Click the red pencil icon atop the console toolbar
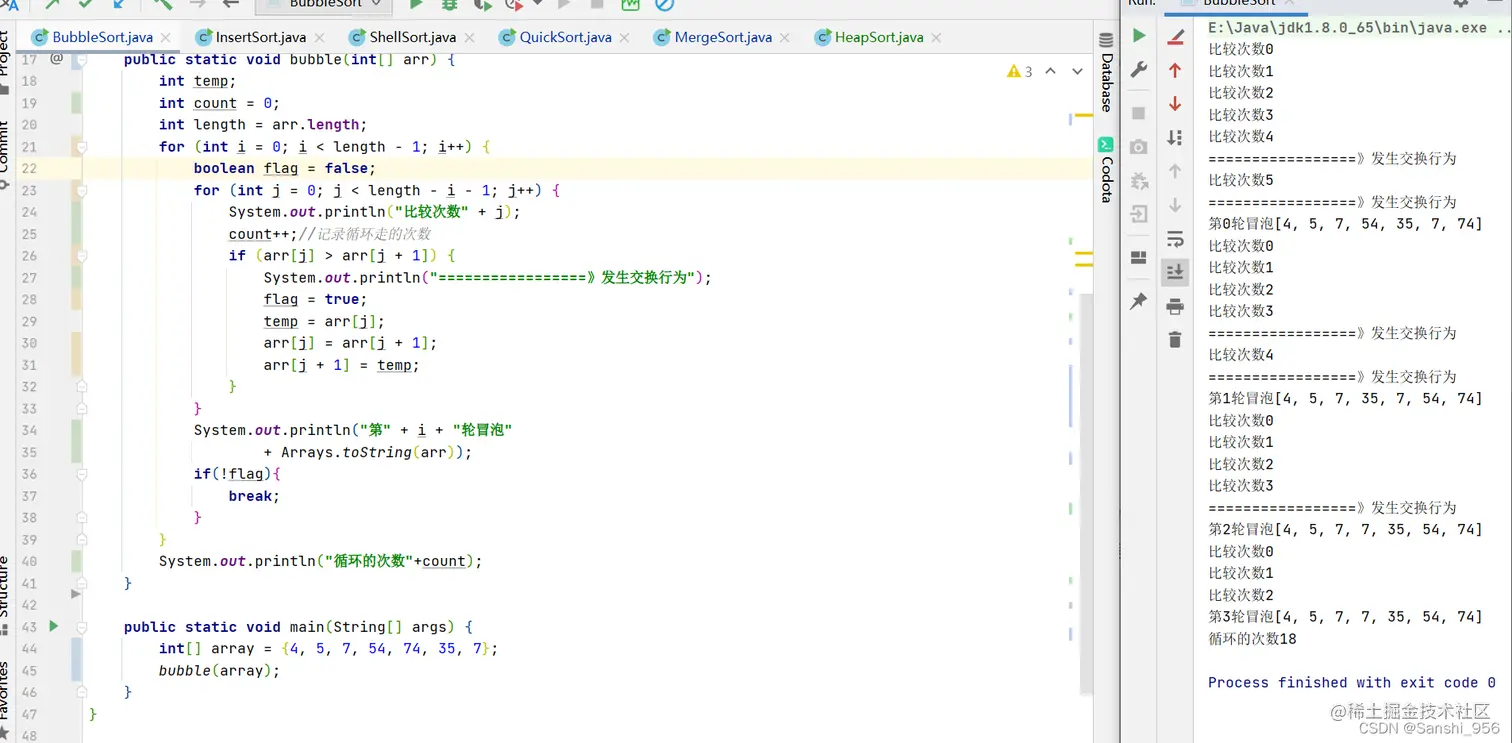The height and width of the screenshot is (743, 1512). pyautogui.click(x=1175, y=37)
